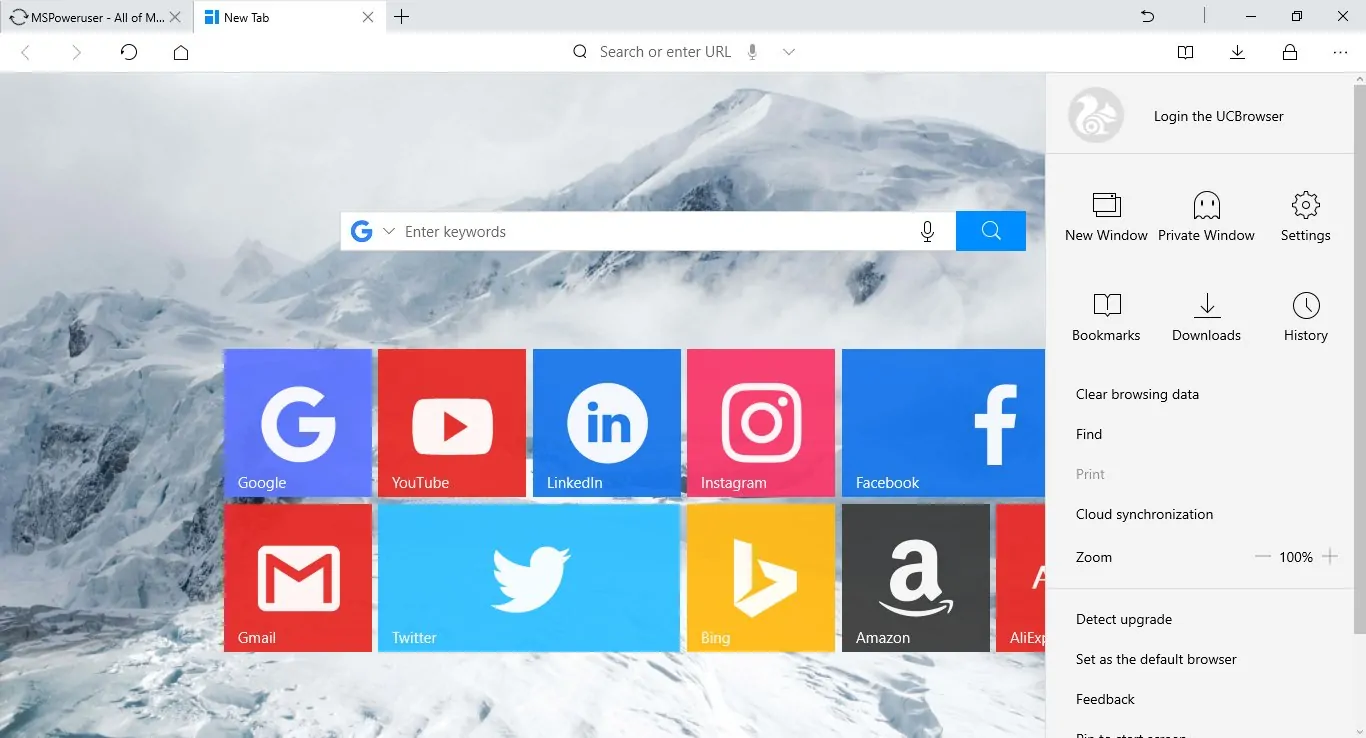Reload the page with refresh icon

(129, 52)
